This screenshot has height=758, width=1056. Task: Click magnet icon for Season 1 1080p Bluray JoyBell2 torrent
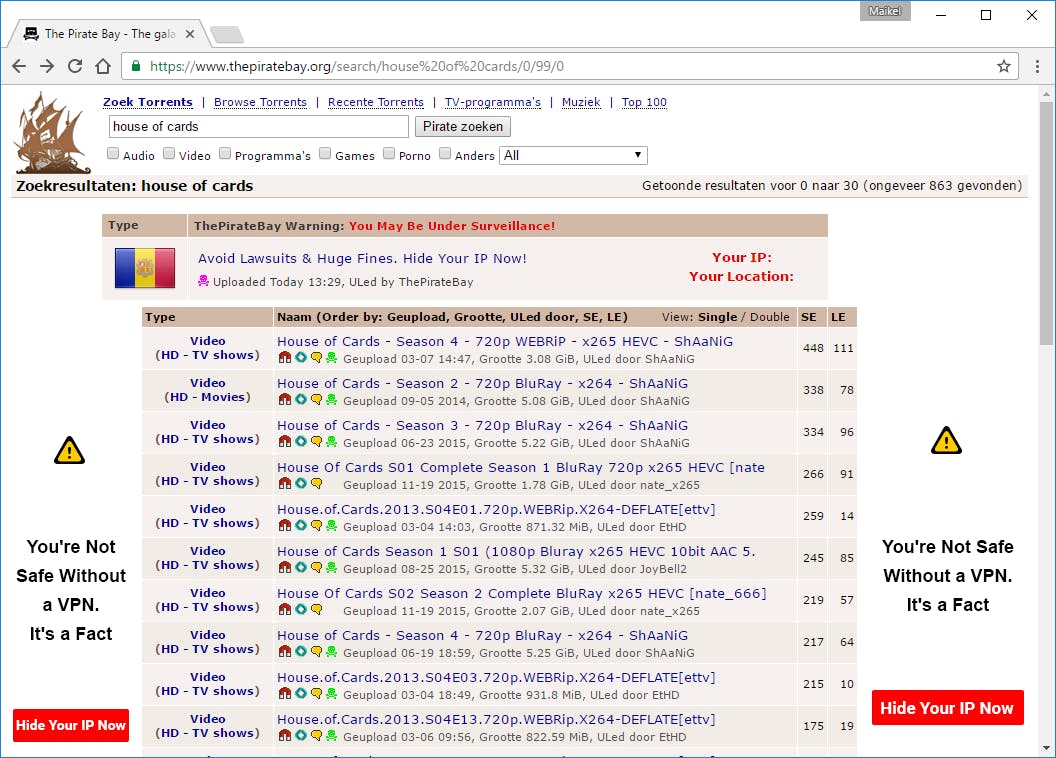tap(285, 568)
